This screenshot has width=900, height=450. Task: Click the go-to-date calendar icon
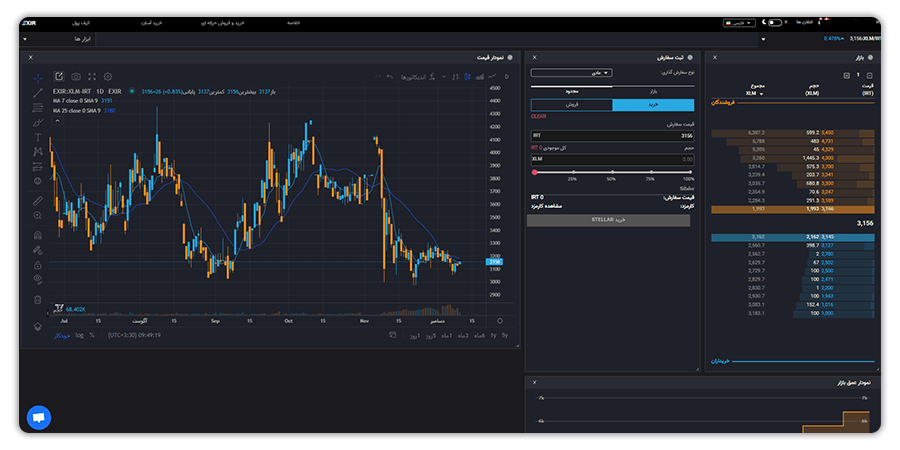pos(393,335)
